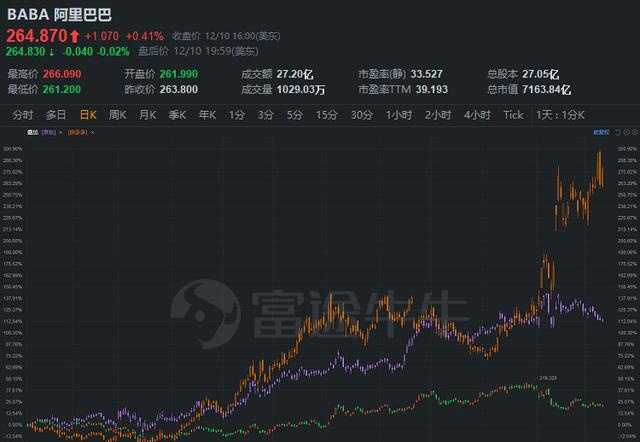Image resolution: width=640 pixels, height=442 pixels.
Task: Select the 1小时 interval tab
Action: 399,115
